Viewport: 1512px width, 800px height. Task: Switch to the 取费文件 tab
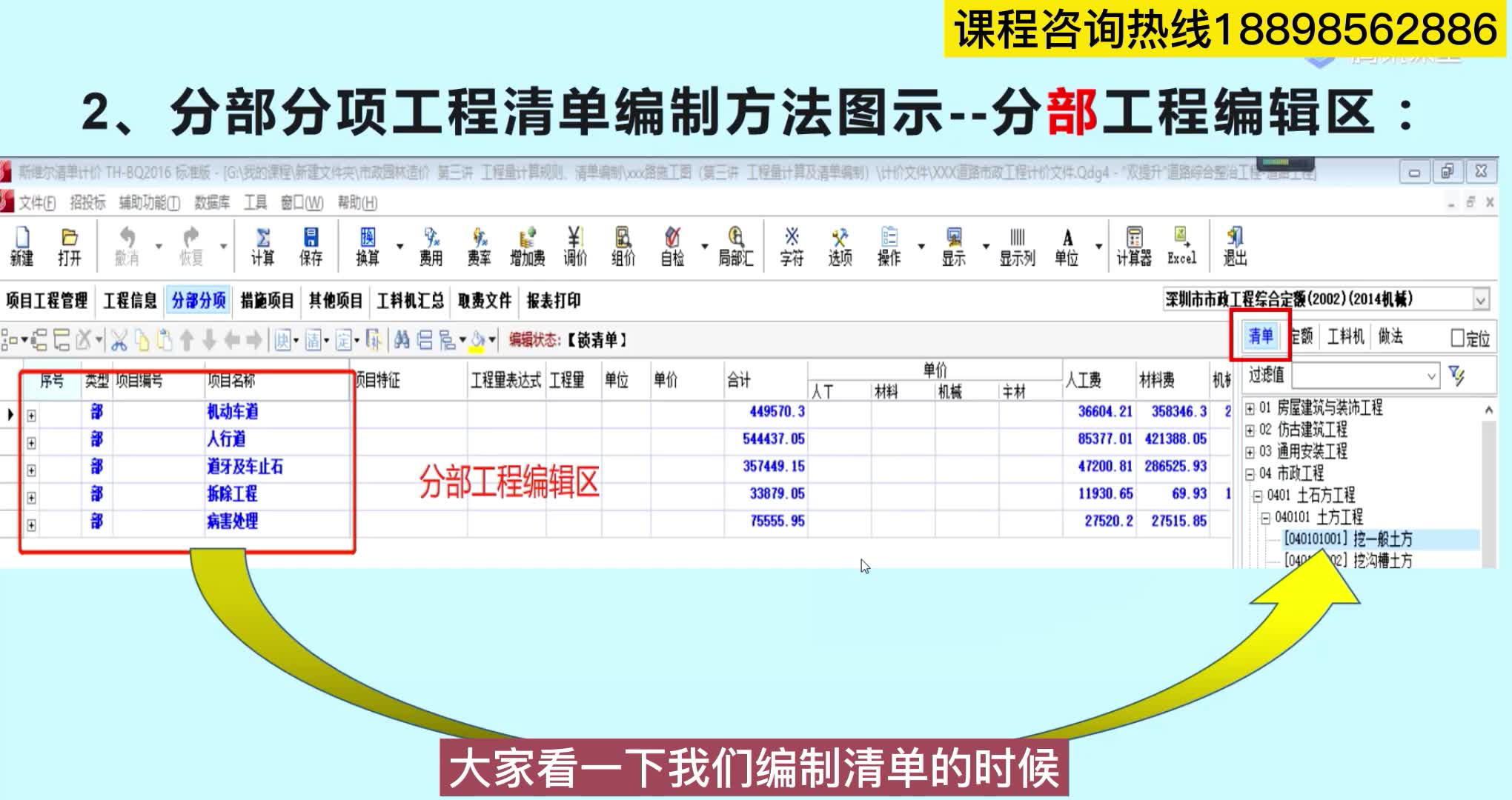485,300
